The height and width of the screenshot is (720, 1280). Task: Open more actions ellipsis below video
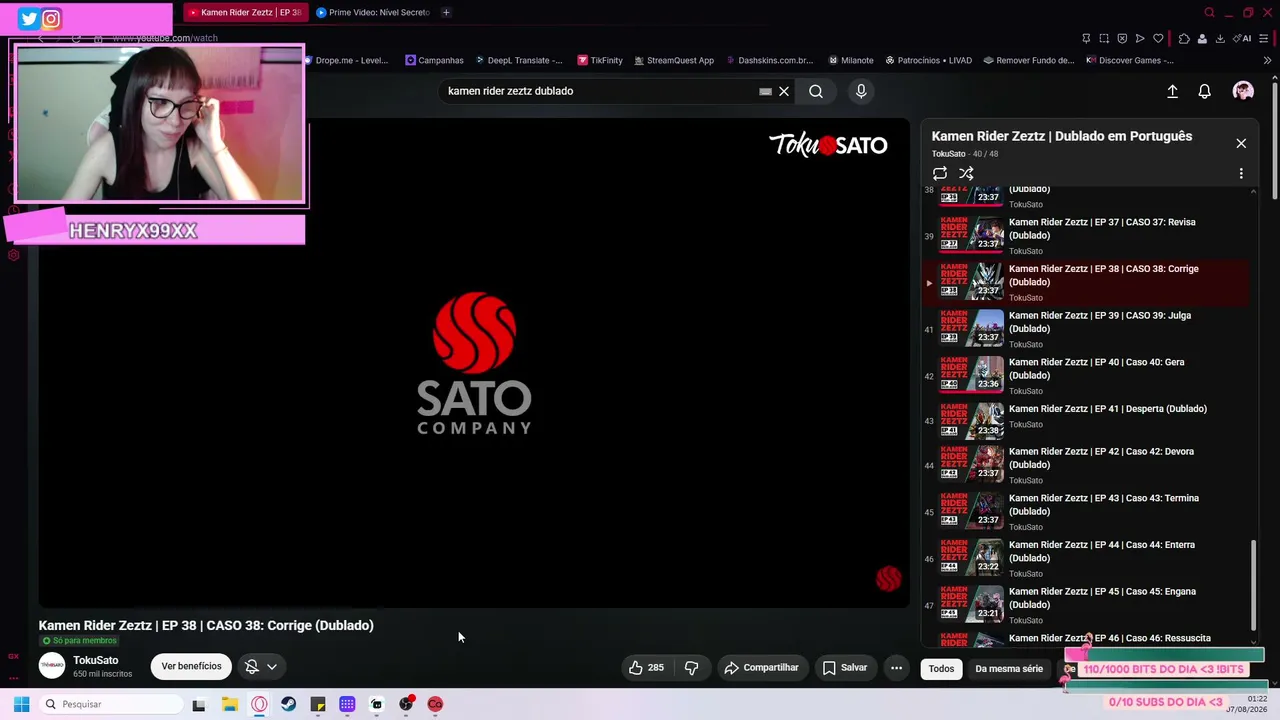(896, 667)
